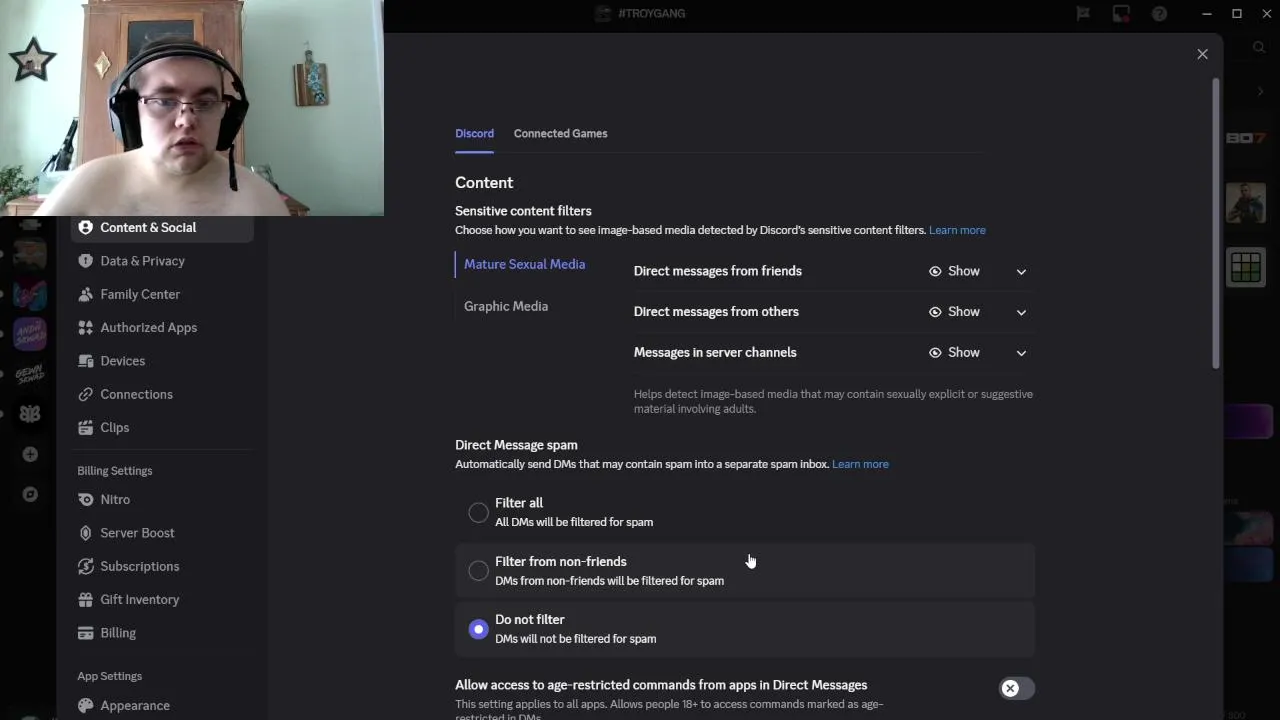Maximize the Discord window
The height and width of the screenshot is (720, 1280).
(x=1237, y=13)
